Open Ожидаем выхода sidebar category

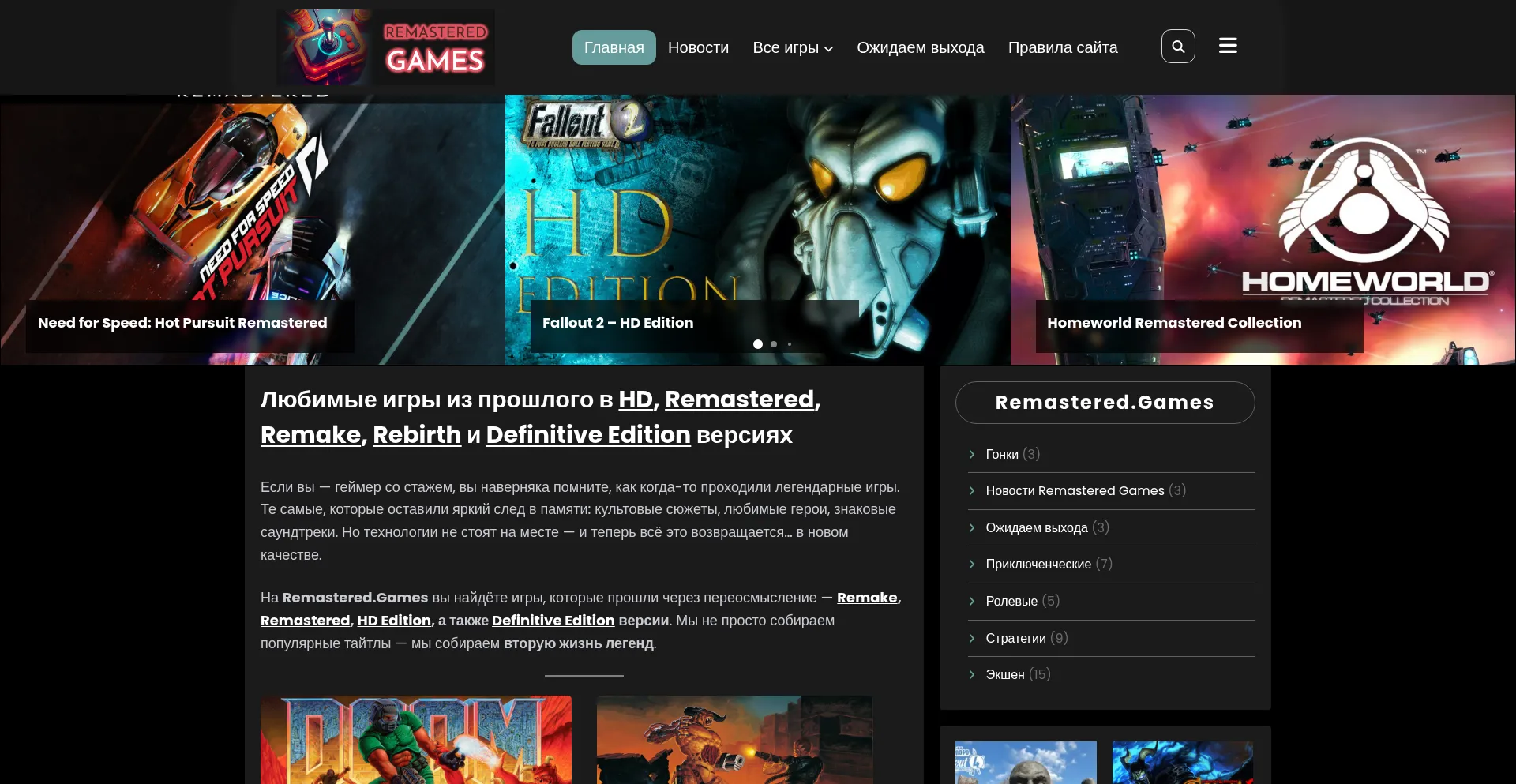point(1037,527)
